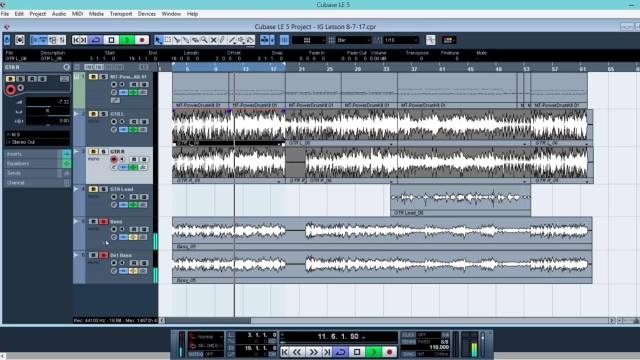Image resolution: width=640 pixels, height=360 pixels.
Task: Expand the GTR L track lanes
Action: 76,114
